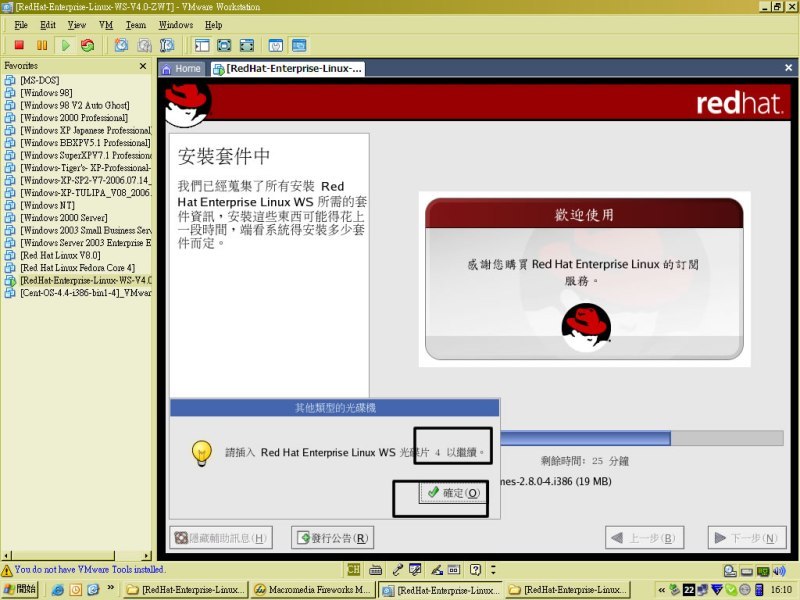Screen dimensions: 800x600
Task: Select [Windows 2000 Professional] favorite
Action: 74,118
